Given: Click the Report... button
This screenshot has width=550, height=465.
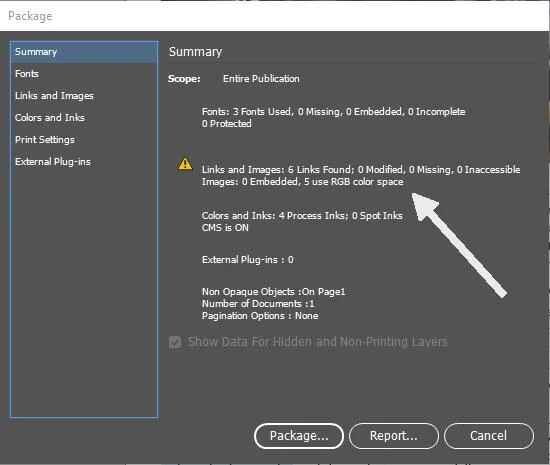Looking at the screenshot, I should [394, 436].
